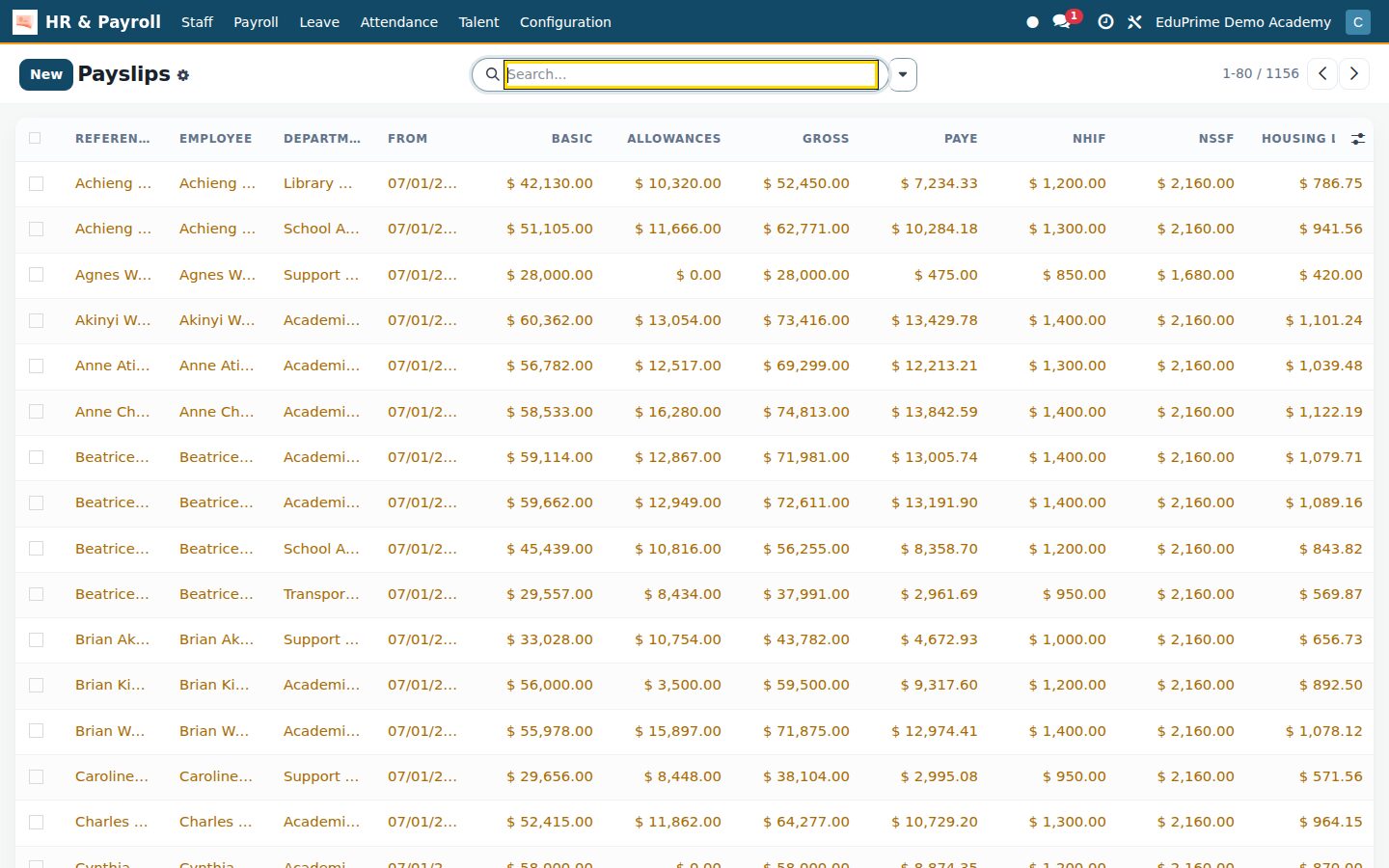Screen dimensions: 1389x868
Task: Click the Charles ... employee cell
Action: coord(215,822)
